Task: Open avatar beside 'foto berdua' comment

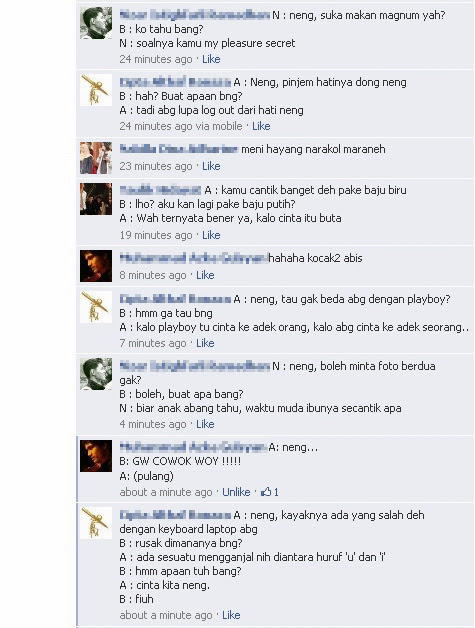Action: coord(96,374)
